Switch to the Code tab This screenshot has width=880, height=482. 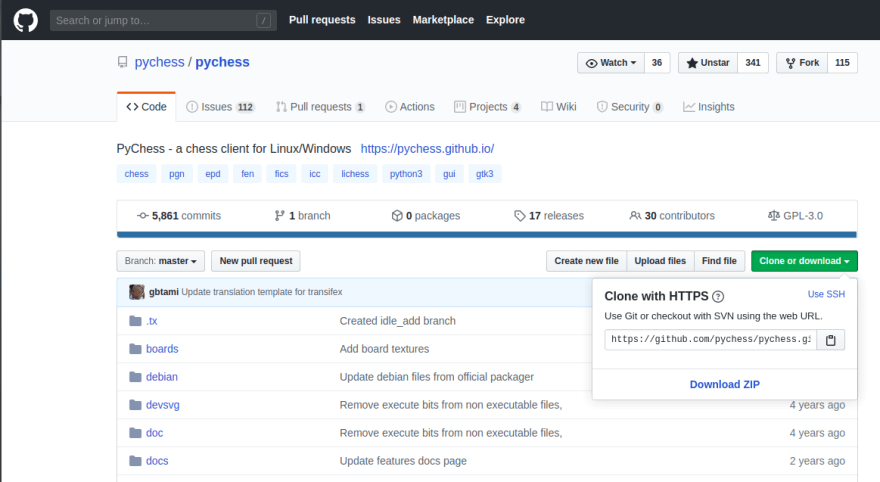[146, 107]
